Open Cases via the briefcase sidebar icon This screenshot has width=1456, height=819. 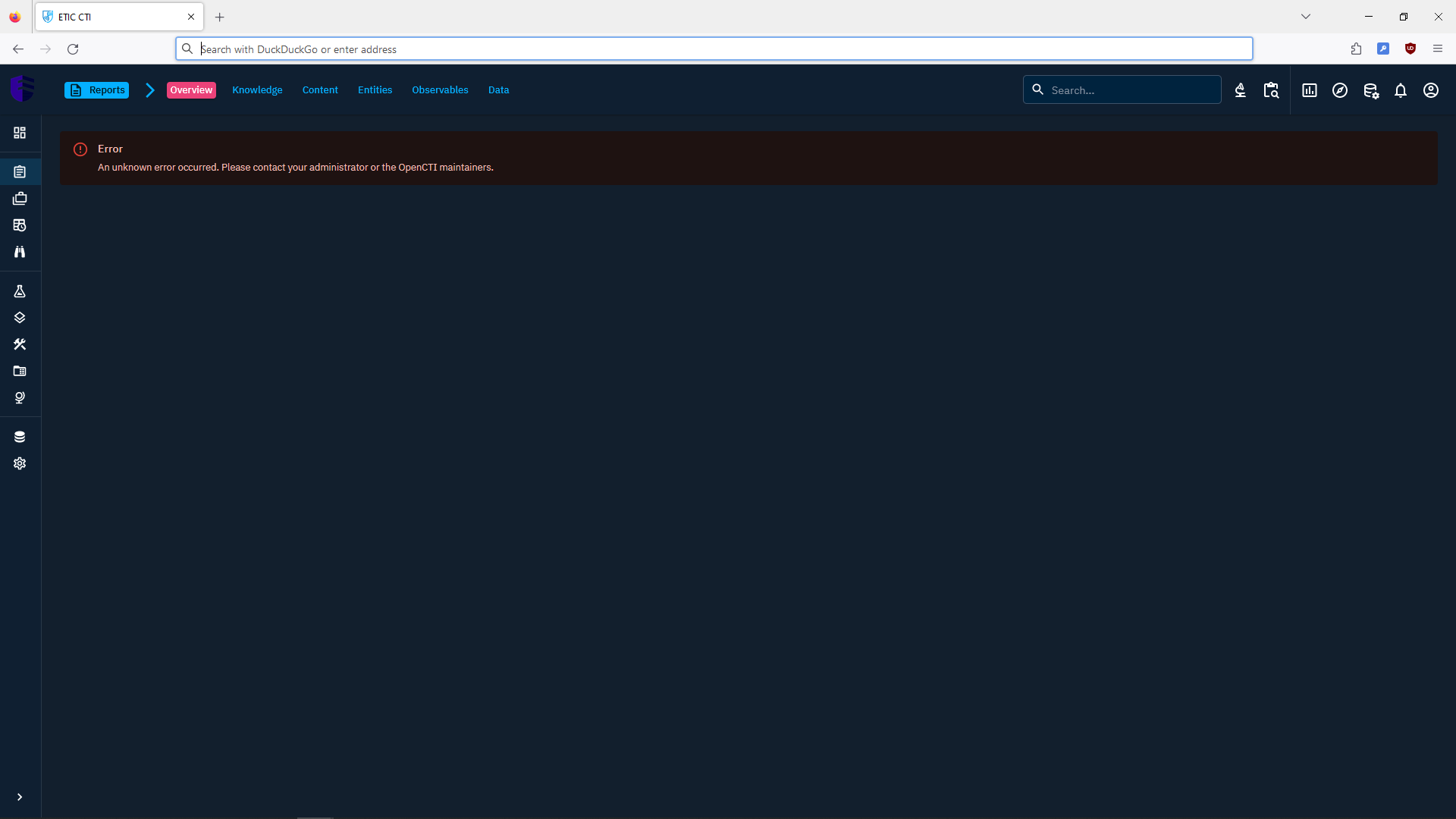coord(20,198)
